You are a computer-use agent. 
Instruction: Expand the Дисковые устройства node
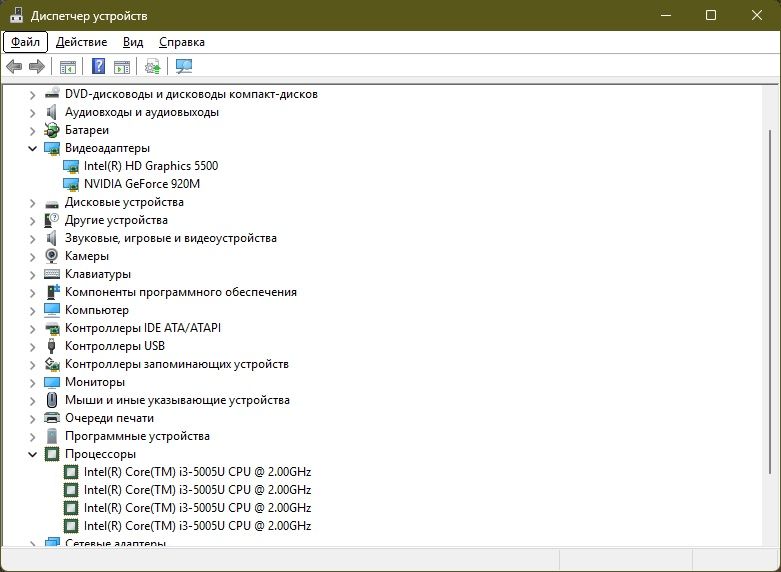click(x=32, y=202)
